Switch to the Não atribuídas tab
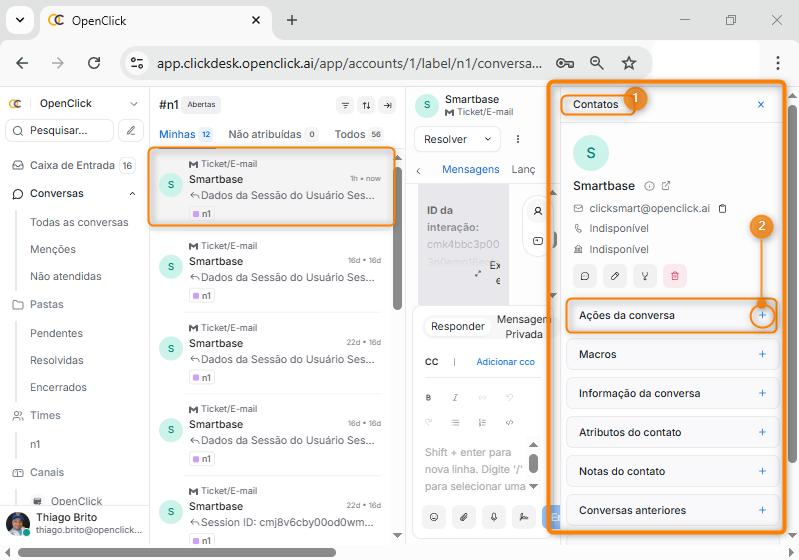The image size is (799, 560). tap(264, 134)
